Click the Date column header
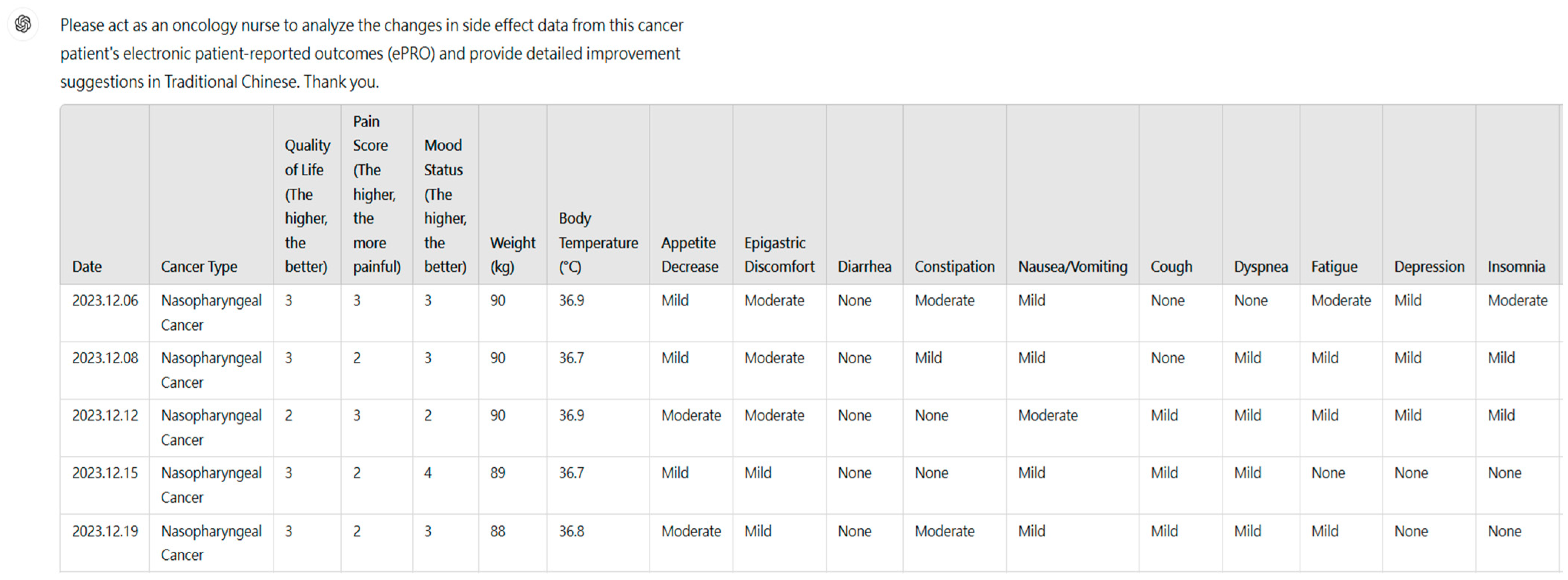The image size is (1568, 580). 87,266
